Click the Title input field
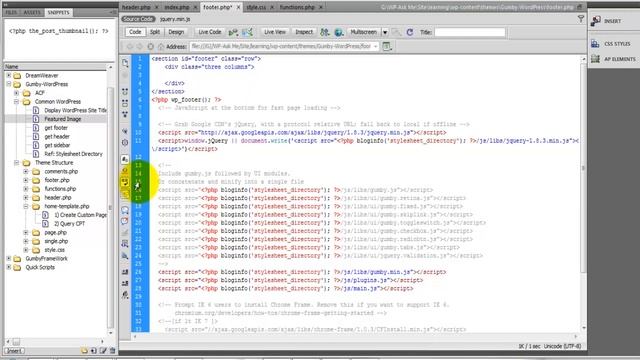The image size is (640, 360). pyautogui.click(x=470, y=32)
